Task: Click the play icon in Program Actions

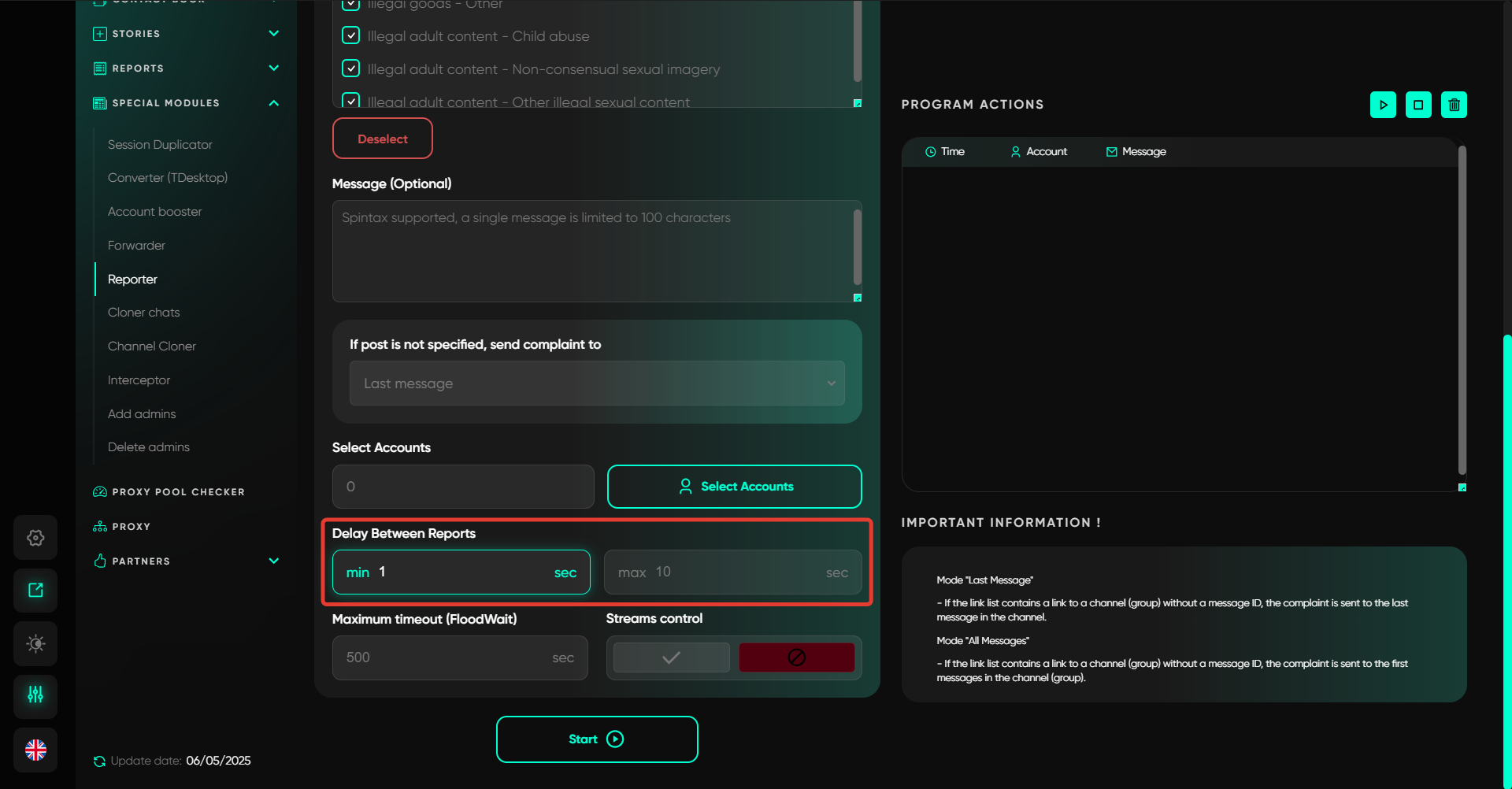Action: click(x=1383, y=105)
